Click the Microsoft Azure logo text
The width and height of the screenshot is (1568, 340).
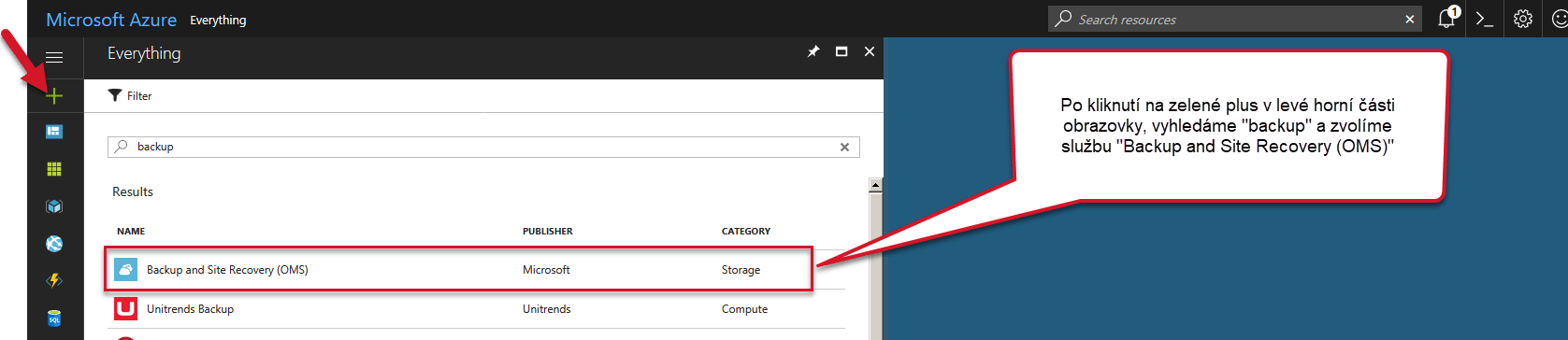click(111, 20)
